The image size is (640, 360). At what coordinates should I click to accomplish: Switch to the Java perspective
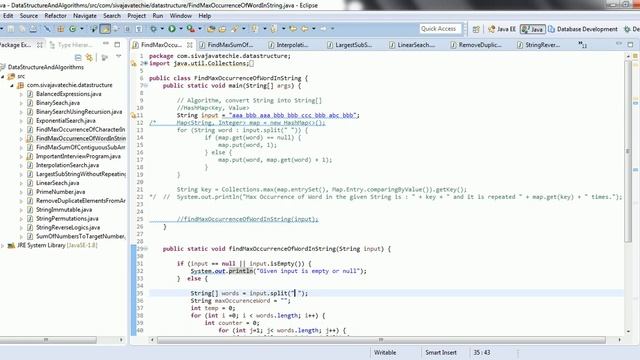pyautogui.click(x=533, y=29)
